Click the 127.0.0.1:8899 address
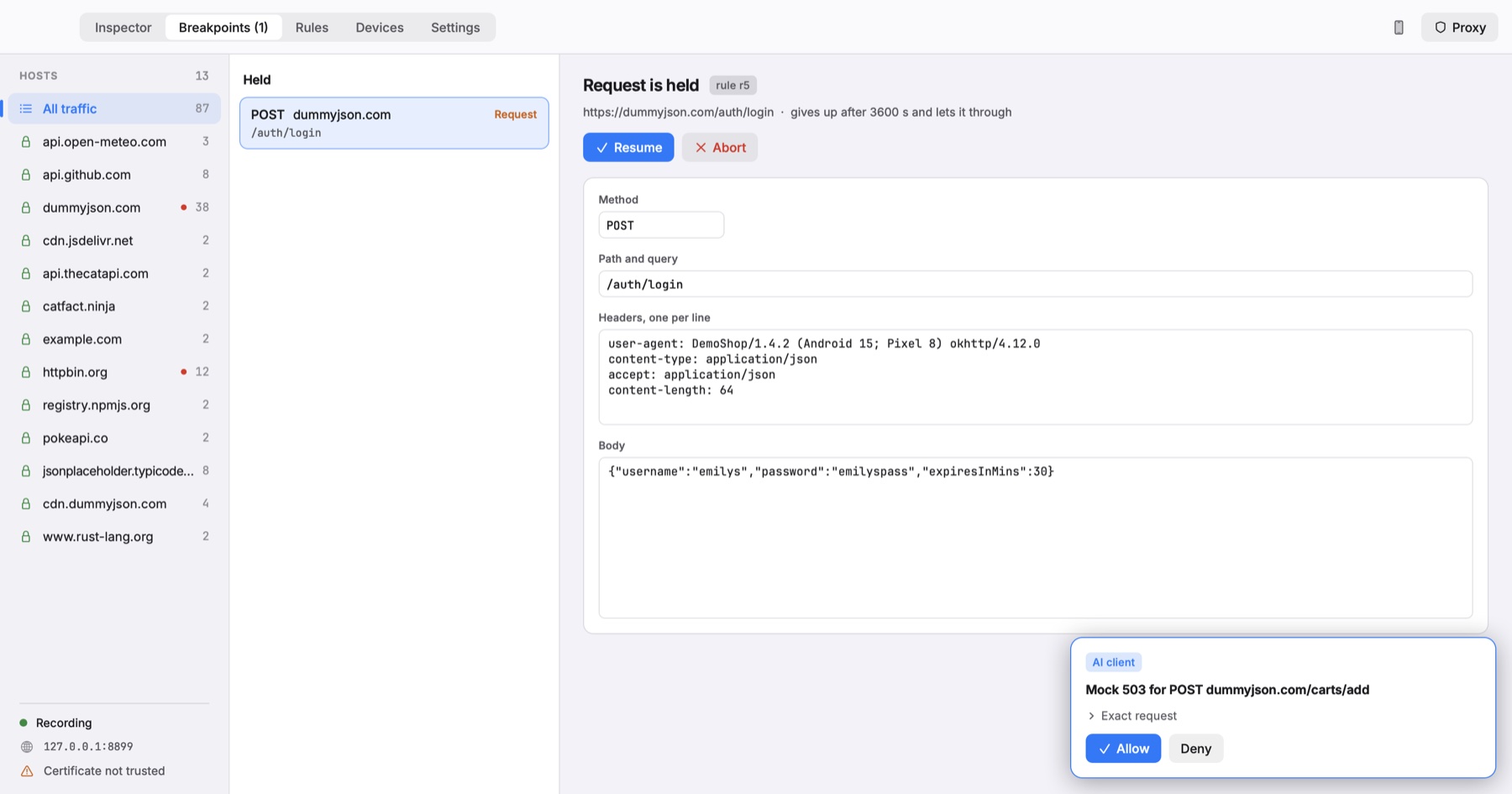Image resolution: width=1512 pixels, height=794 pixels. pyautogui.click(x=88, y=746)
